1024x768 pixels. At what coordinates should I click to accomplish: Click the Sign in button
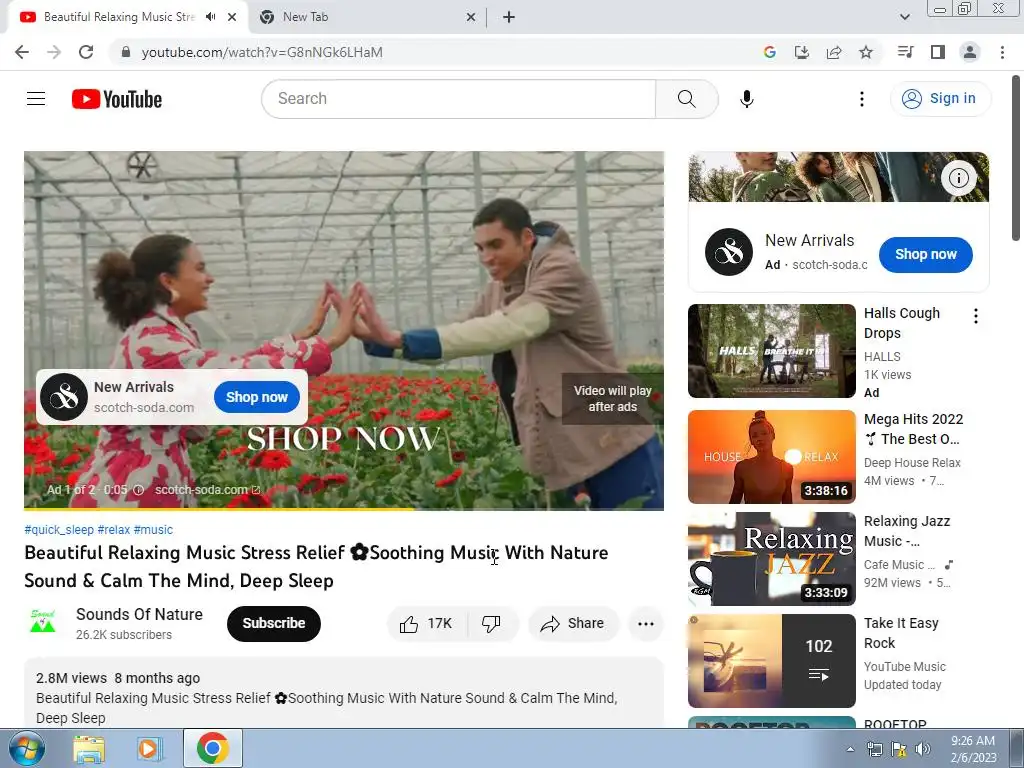pyautogui.click(x=940, y=99)
